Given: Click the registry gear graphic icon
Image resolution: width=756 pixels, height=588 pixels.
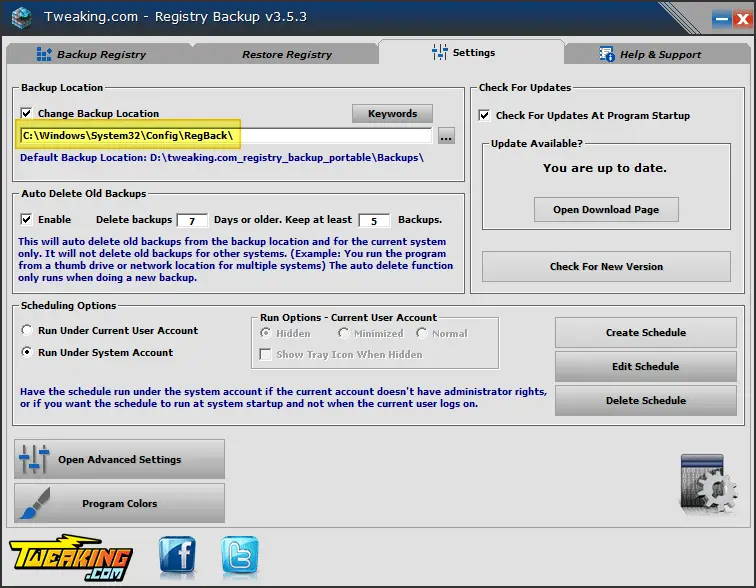Looking at the screenshot, I should point(708,484).
